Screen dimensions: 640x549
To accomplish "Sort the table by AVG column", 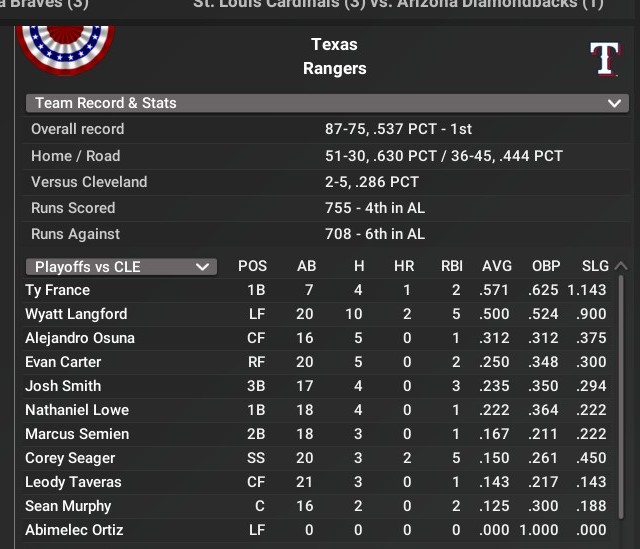I will [496, 266].
